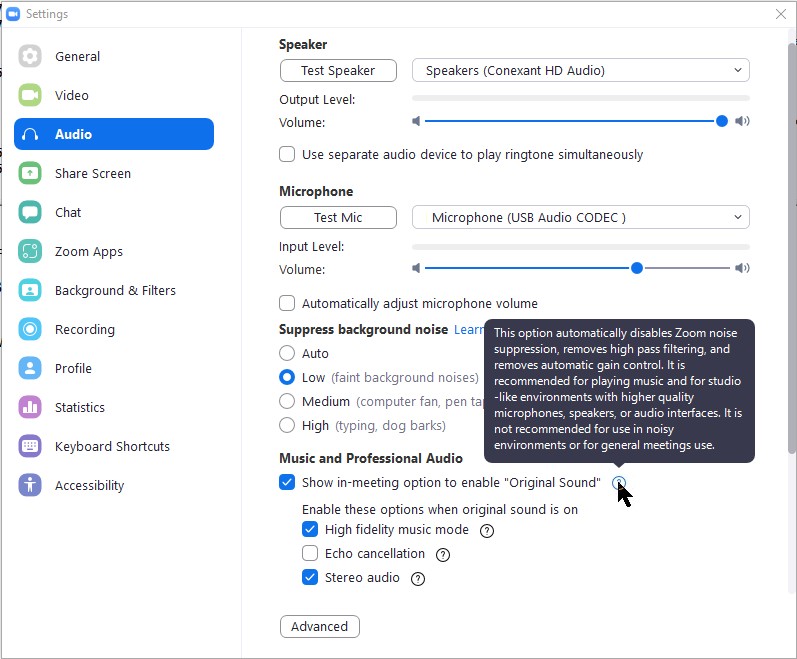Switch to Video settings
Viewport: 797px width, 659px height.
pyautogui.click(x=114, y=95)
